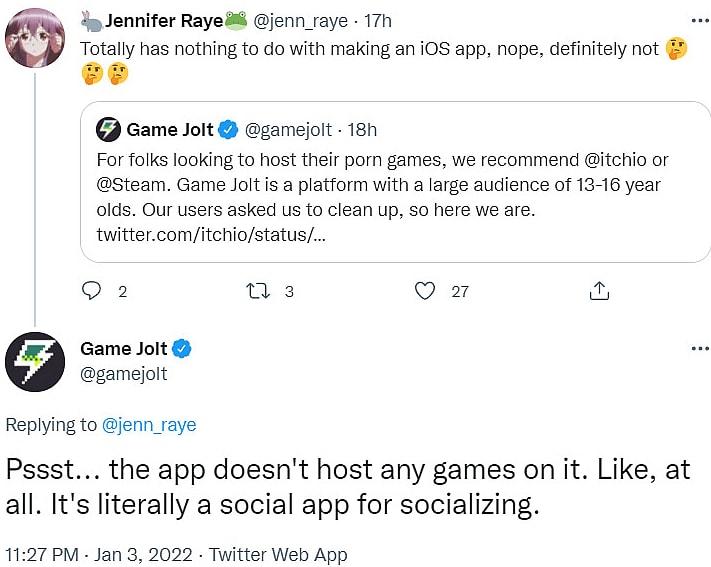
Task: Open the 18h timestamp on quoted tweet
Action: [x=360, y=129]
